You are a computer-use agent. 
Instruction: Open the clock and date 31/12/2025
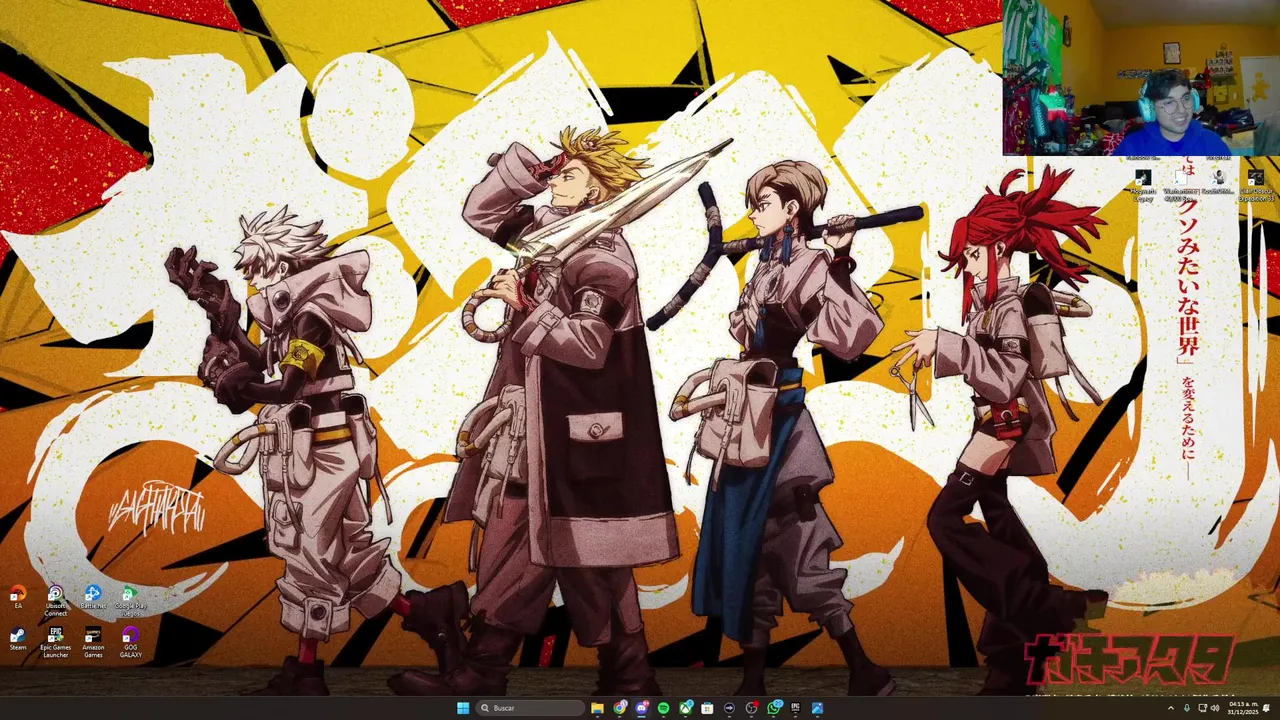(1243, 708)
